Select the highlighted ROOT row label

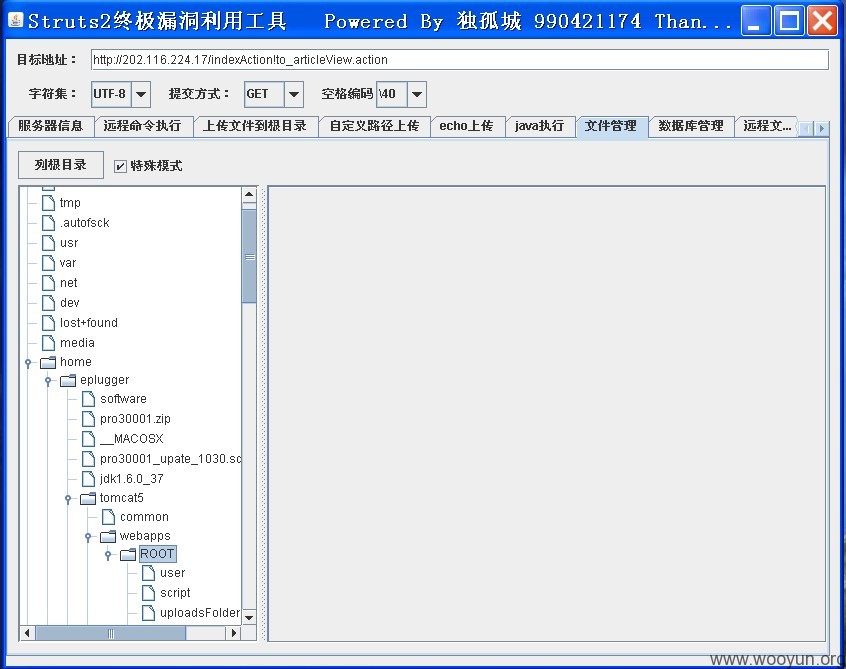(157, 554)
